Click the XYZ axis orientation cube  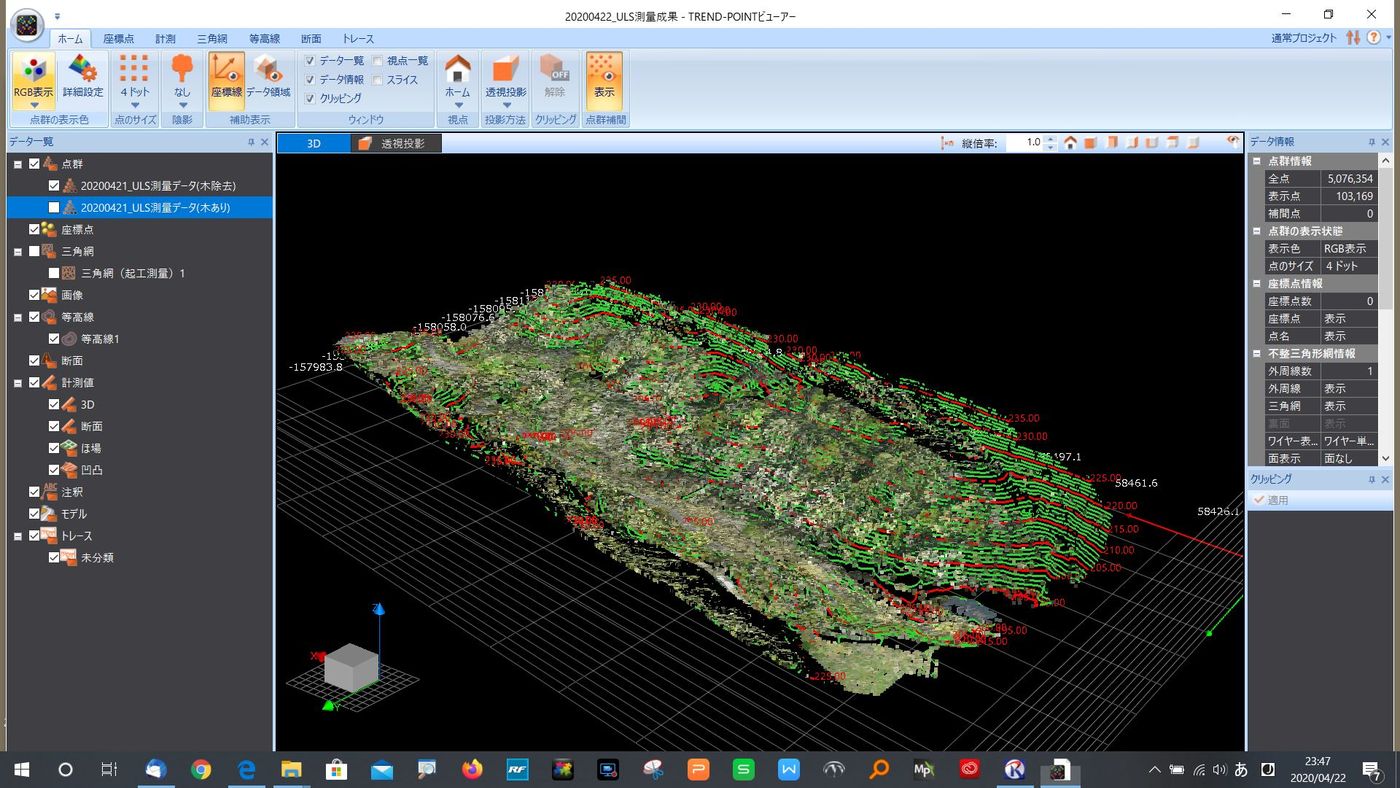pyautogui.click(x=352, y=668)
